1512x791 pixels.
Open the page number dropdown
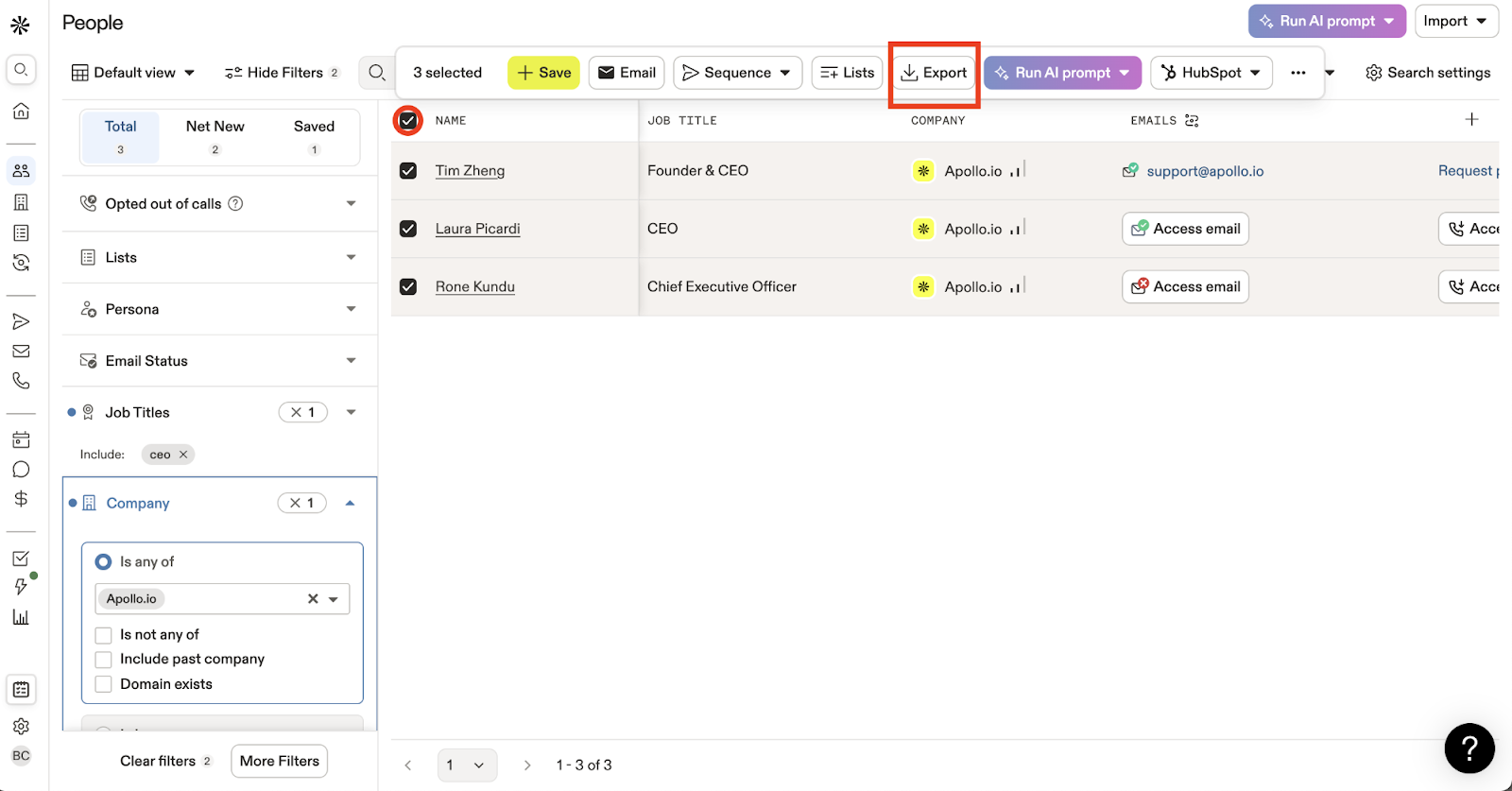[x=467, y=765]
